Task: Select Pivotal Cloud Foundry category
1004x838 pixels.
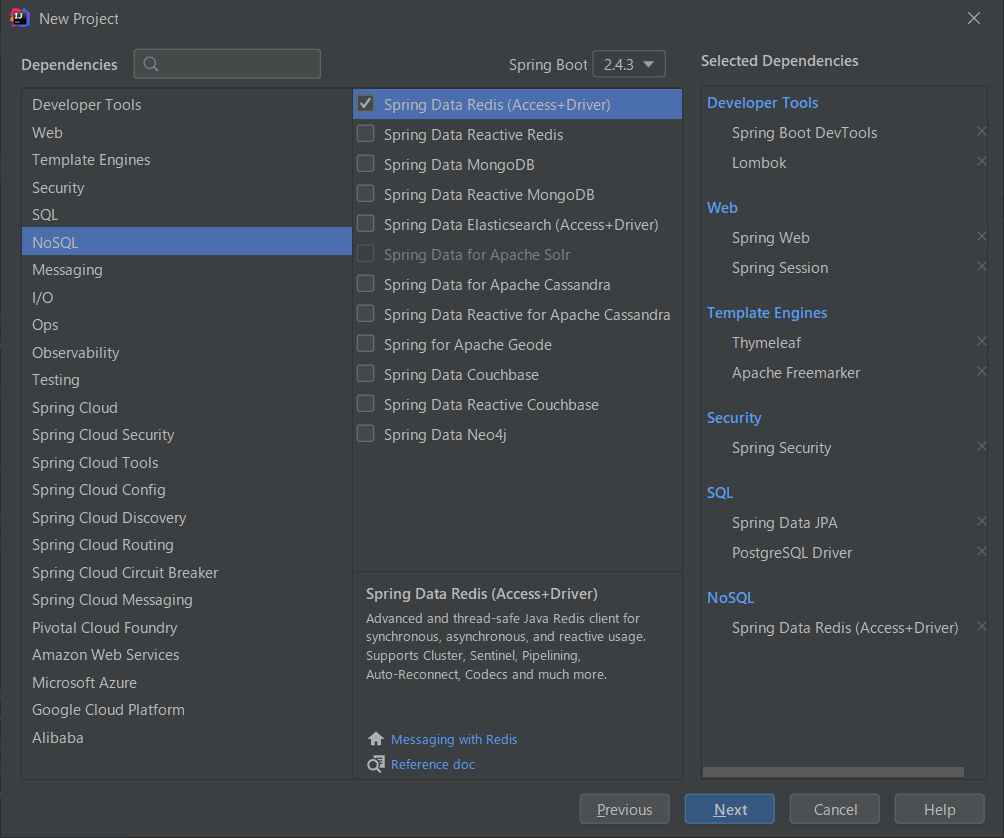Action: coord(187,628)
